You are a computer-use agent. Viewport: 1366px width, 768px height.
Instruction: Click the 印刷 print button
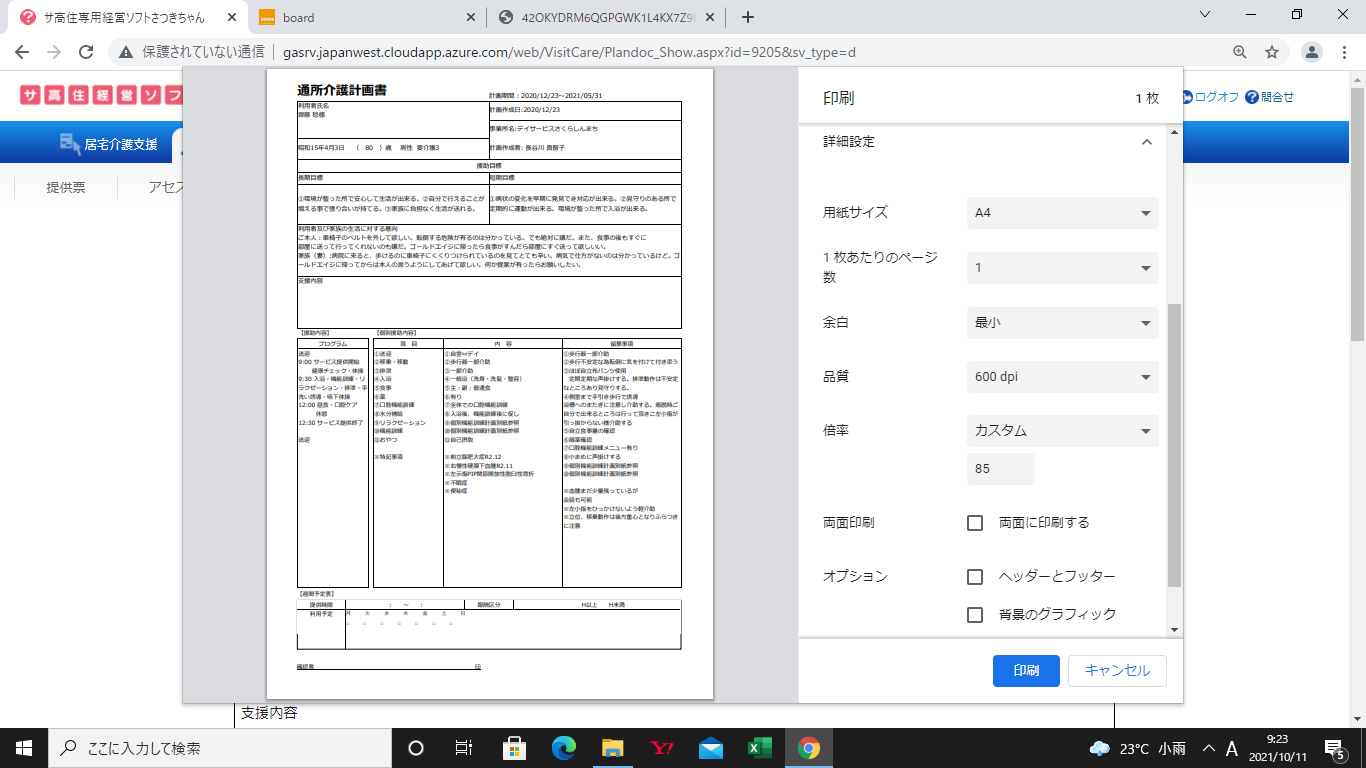pyautogui.click(x=1026, y=671)
